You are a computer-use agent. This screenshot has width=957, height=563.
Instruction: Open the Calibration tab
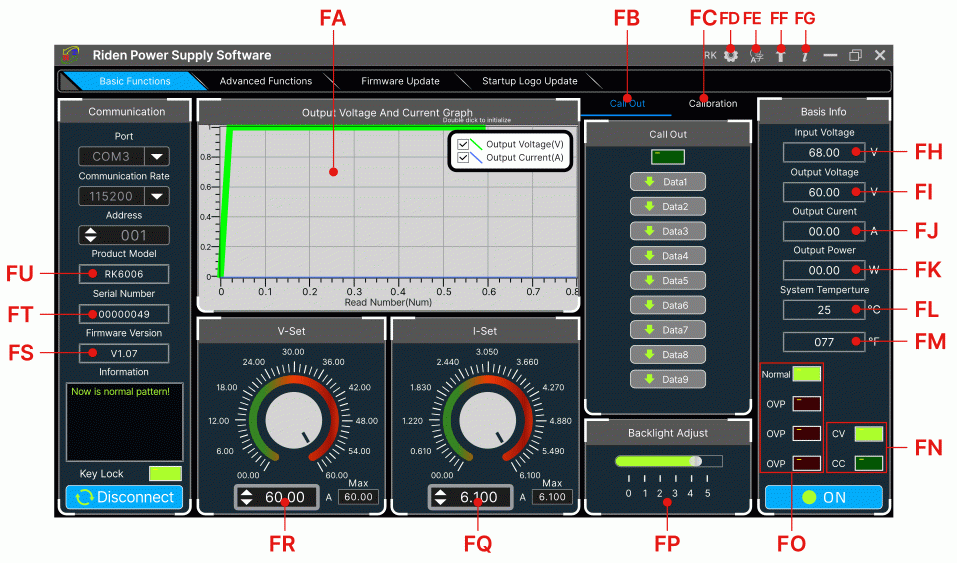coord(713,104)
